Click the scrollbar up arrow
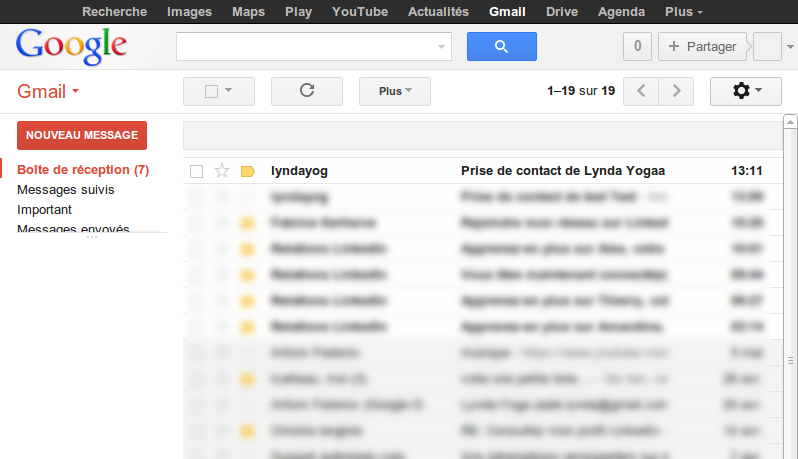 pos(790,122)
